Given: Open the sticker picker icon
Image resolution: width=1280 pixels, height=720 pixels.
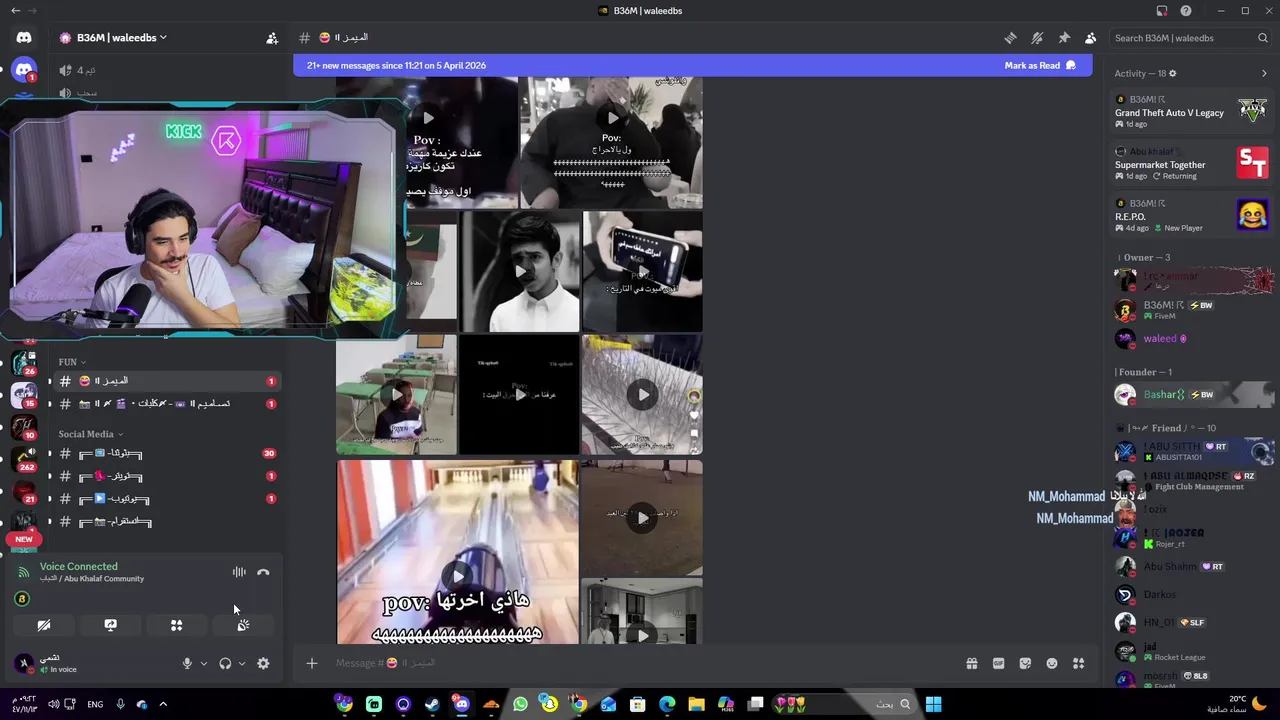Looking at the screenshot, I should (1025, 663).
